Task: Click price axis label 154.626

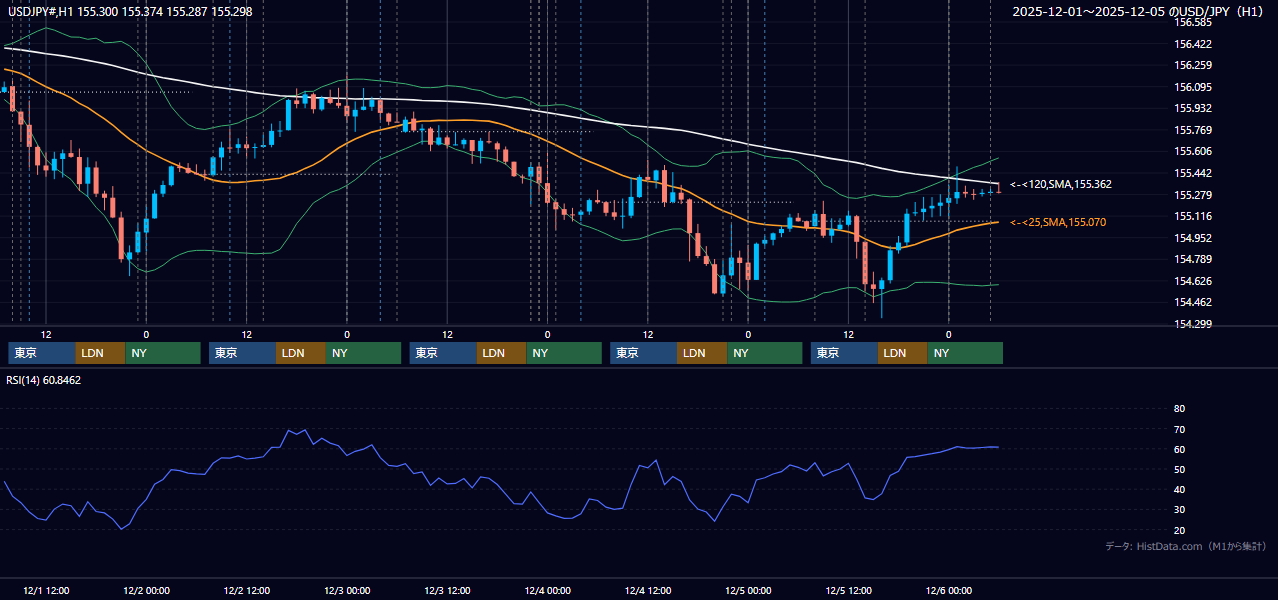Action: (1193, 281)
